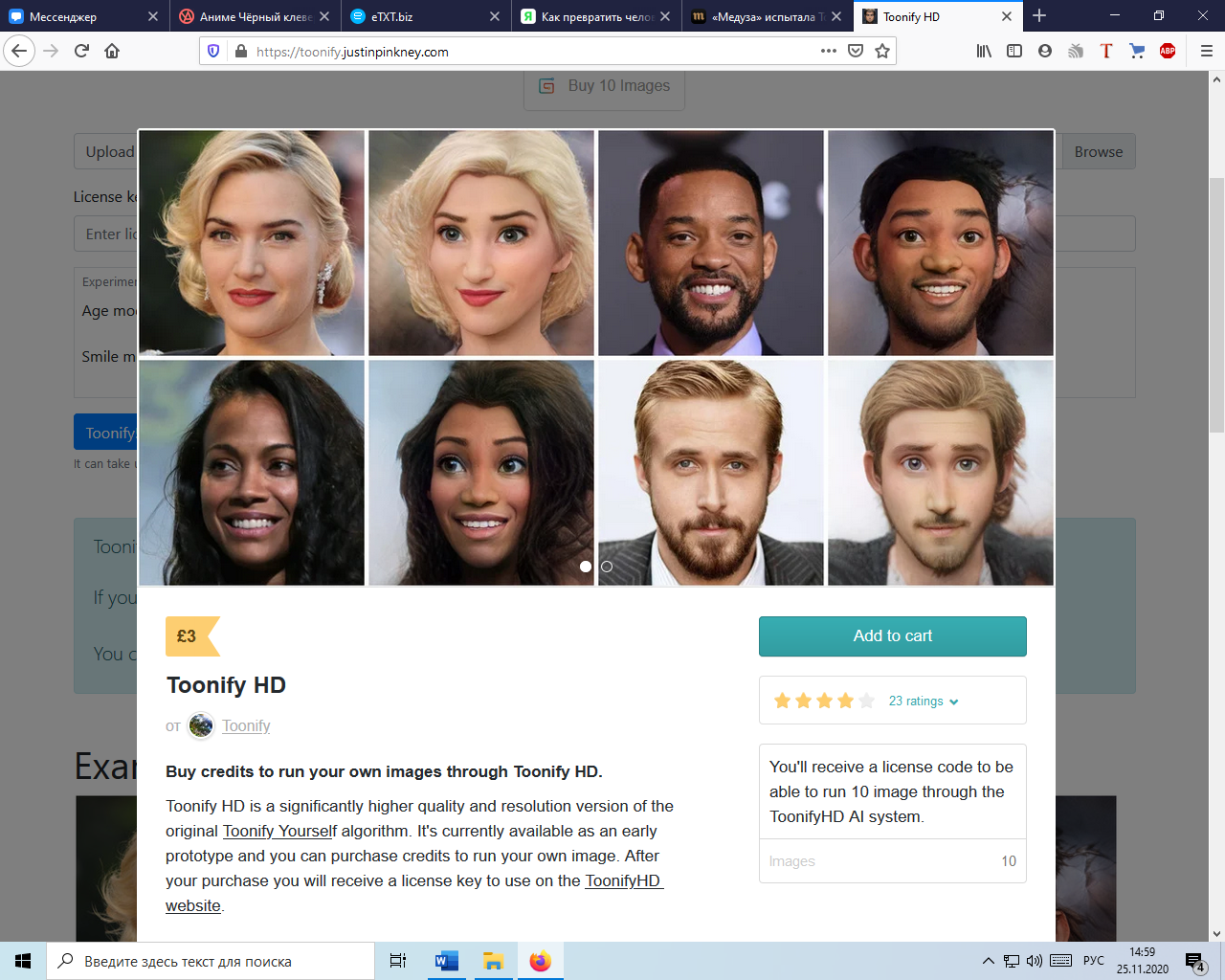Open the shopping cart extension icon
Screen dimensions: 1225x980
tap(1137, 52)
